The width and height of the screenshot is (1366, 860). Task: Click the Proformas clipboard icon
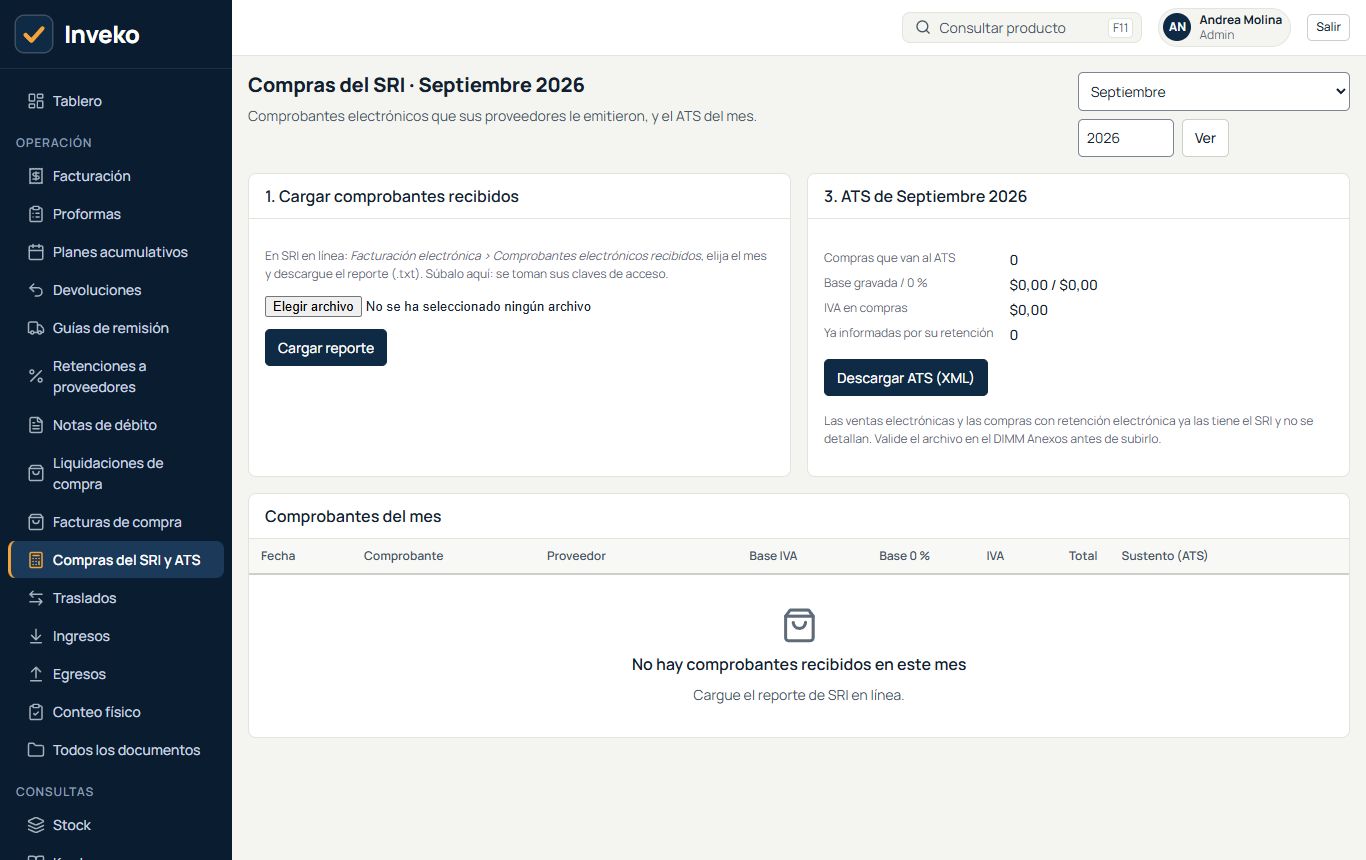pyautogui.click(x=36, y=214)
